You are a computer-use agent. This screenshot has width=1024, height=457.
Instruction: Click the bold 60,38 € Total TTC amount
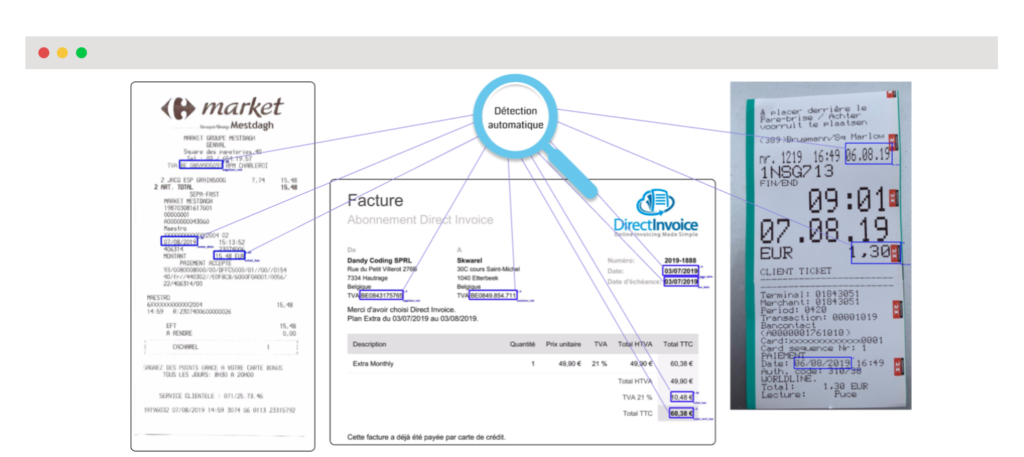(681, 413)
